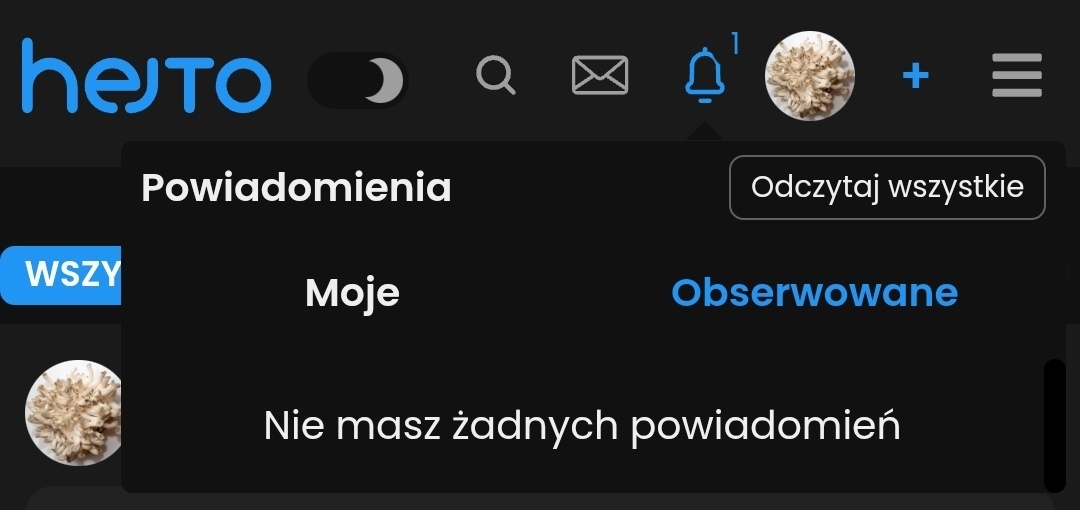
Task: Click the hejto logo
Action: click(x=146, y=76)
